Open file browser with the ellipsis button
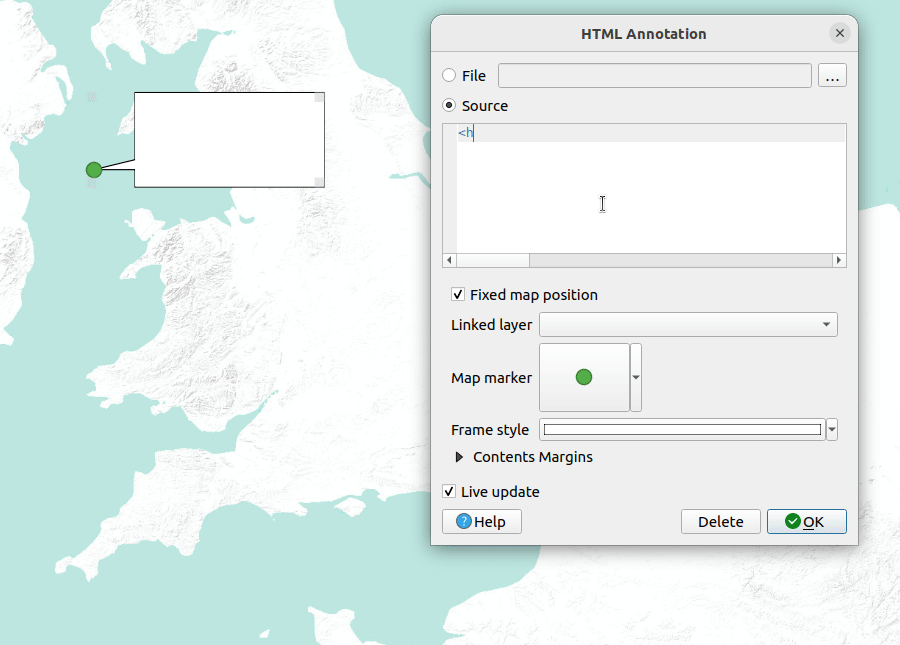 [832, 76]
